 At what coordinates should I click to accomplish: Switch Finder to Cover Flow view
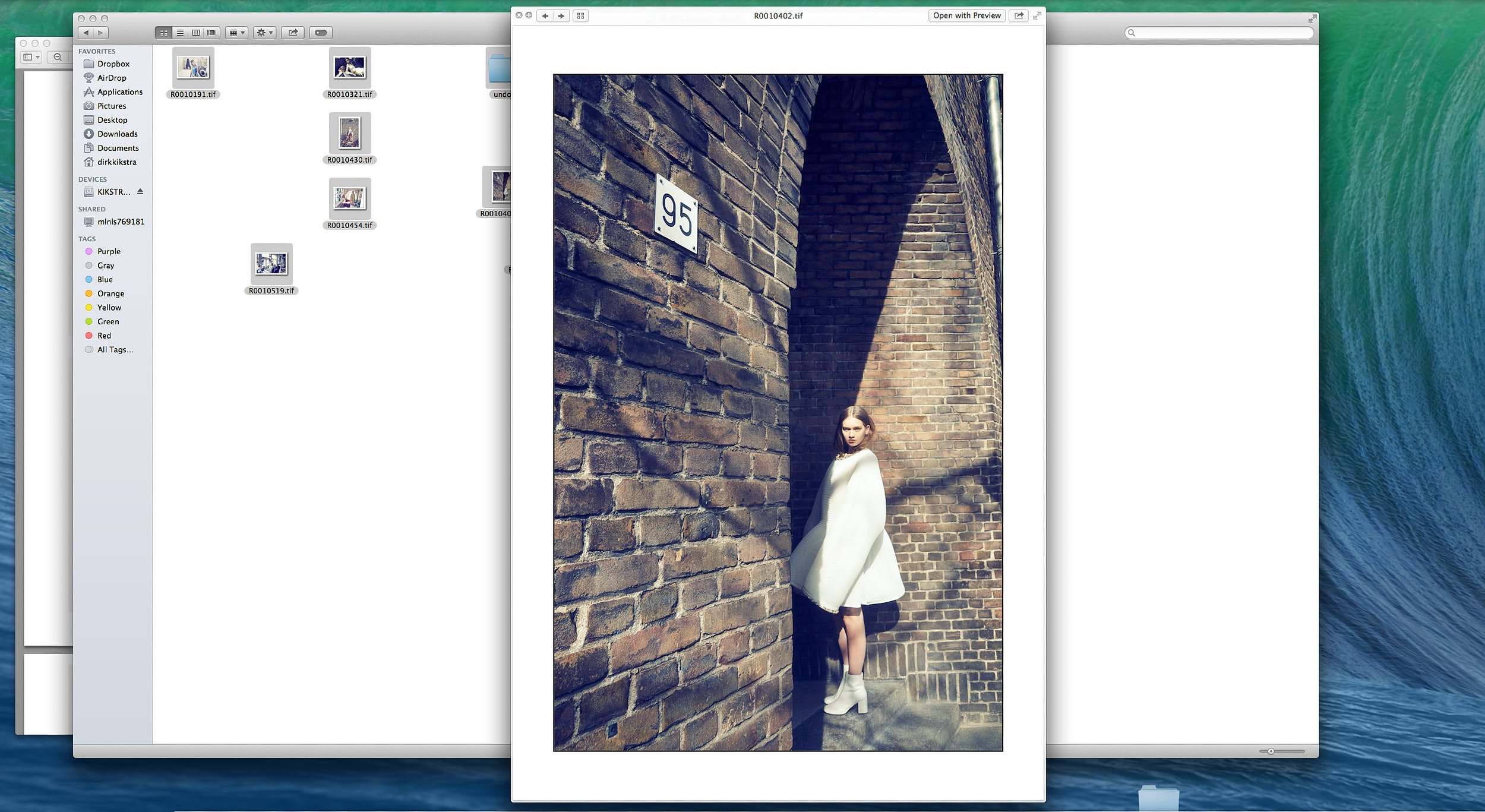click(x=212, y=33)
